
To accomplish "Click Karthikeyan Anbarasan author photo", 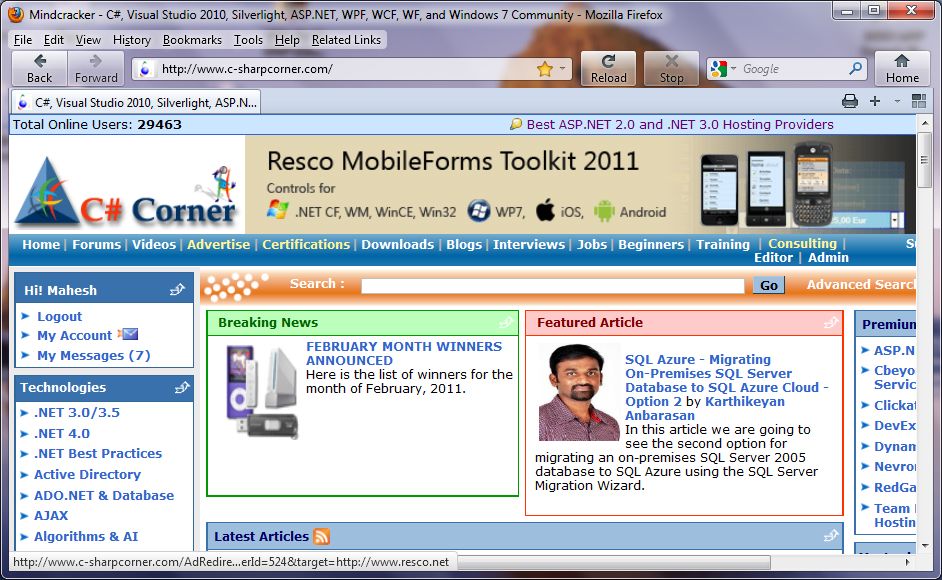I will click(579, 392).
